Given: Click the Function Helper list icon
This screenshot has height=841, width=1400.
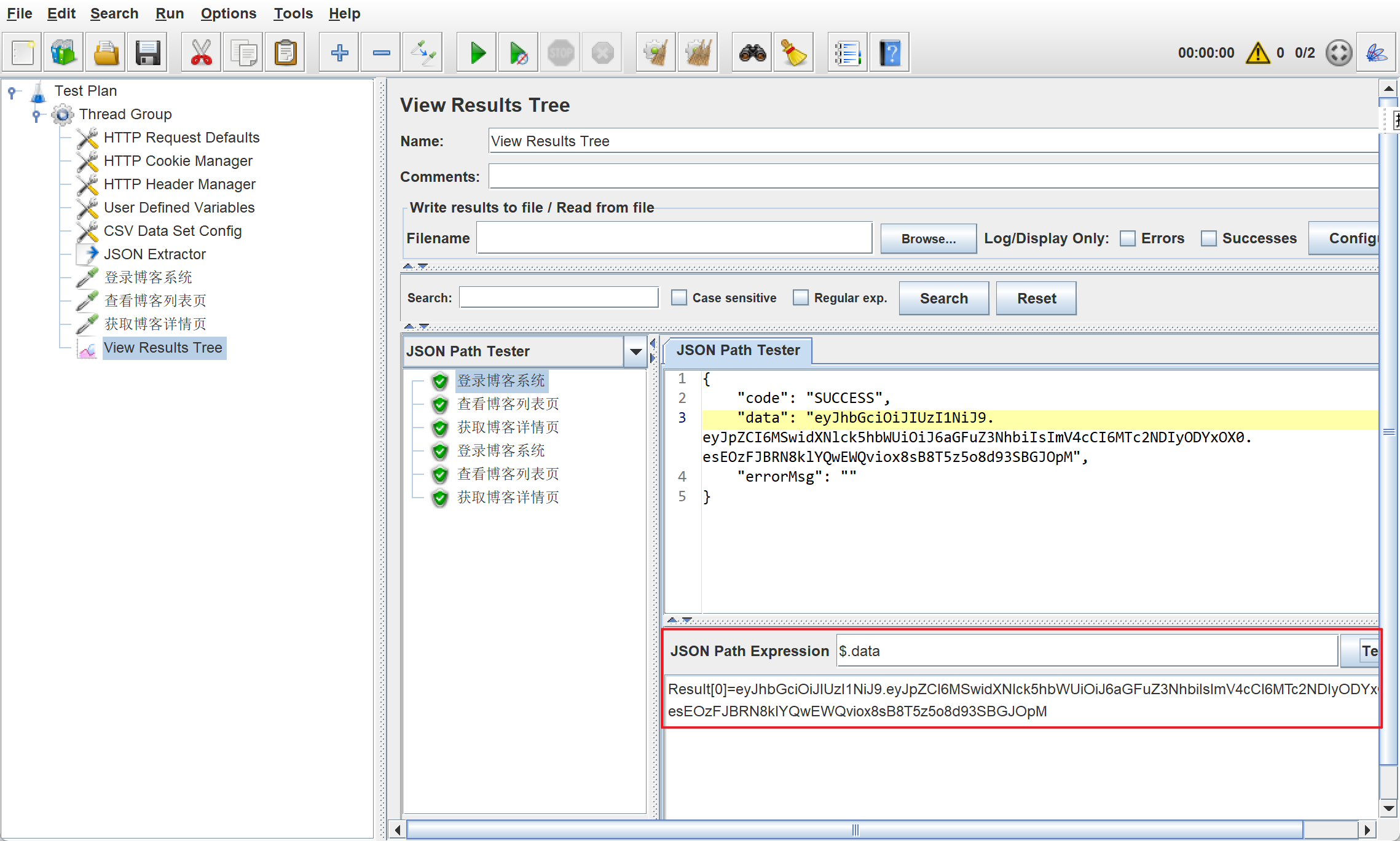Looking at the screenshot, I should pos(847,53).
